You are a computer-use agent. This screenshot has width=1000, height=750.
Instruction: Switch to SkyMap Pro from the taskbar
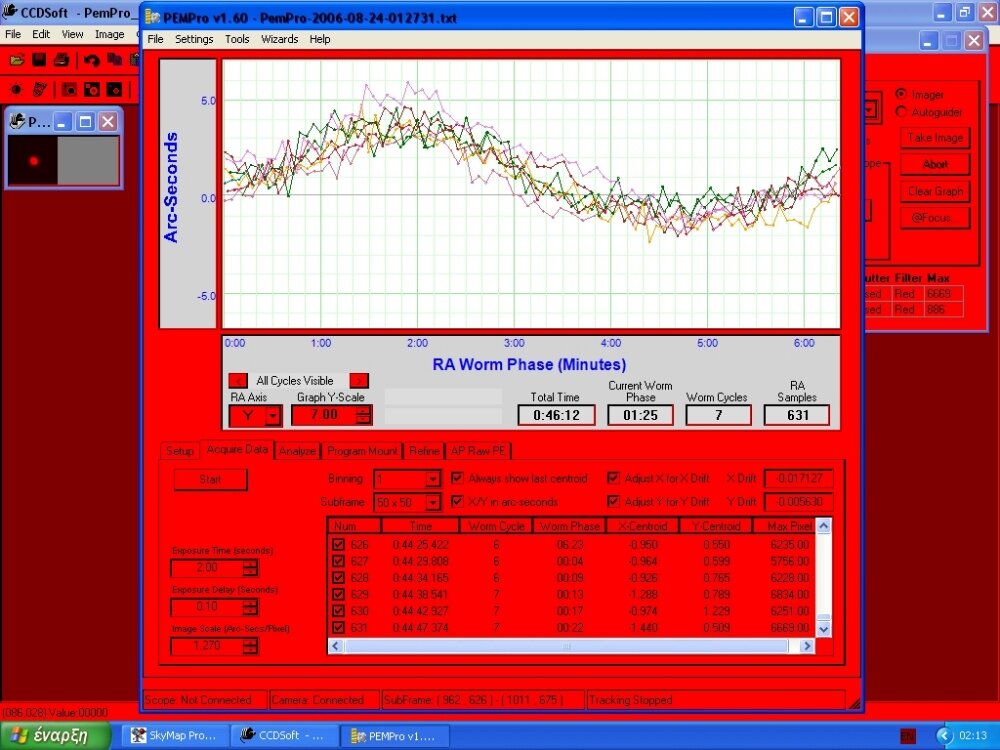click(x=175, y=736)
